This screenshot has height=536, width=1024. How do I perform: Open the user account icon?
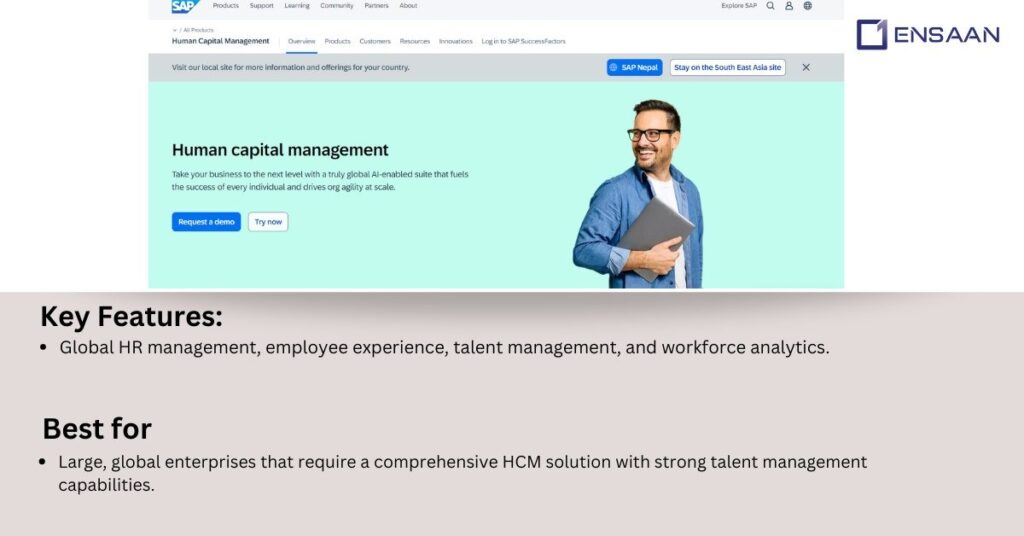coord(789,6)
